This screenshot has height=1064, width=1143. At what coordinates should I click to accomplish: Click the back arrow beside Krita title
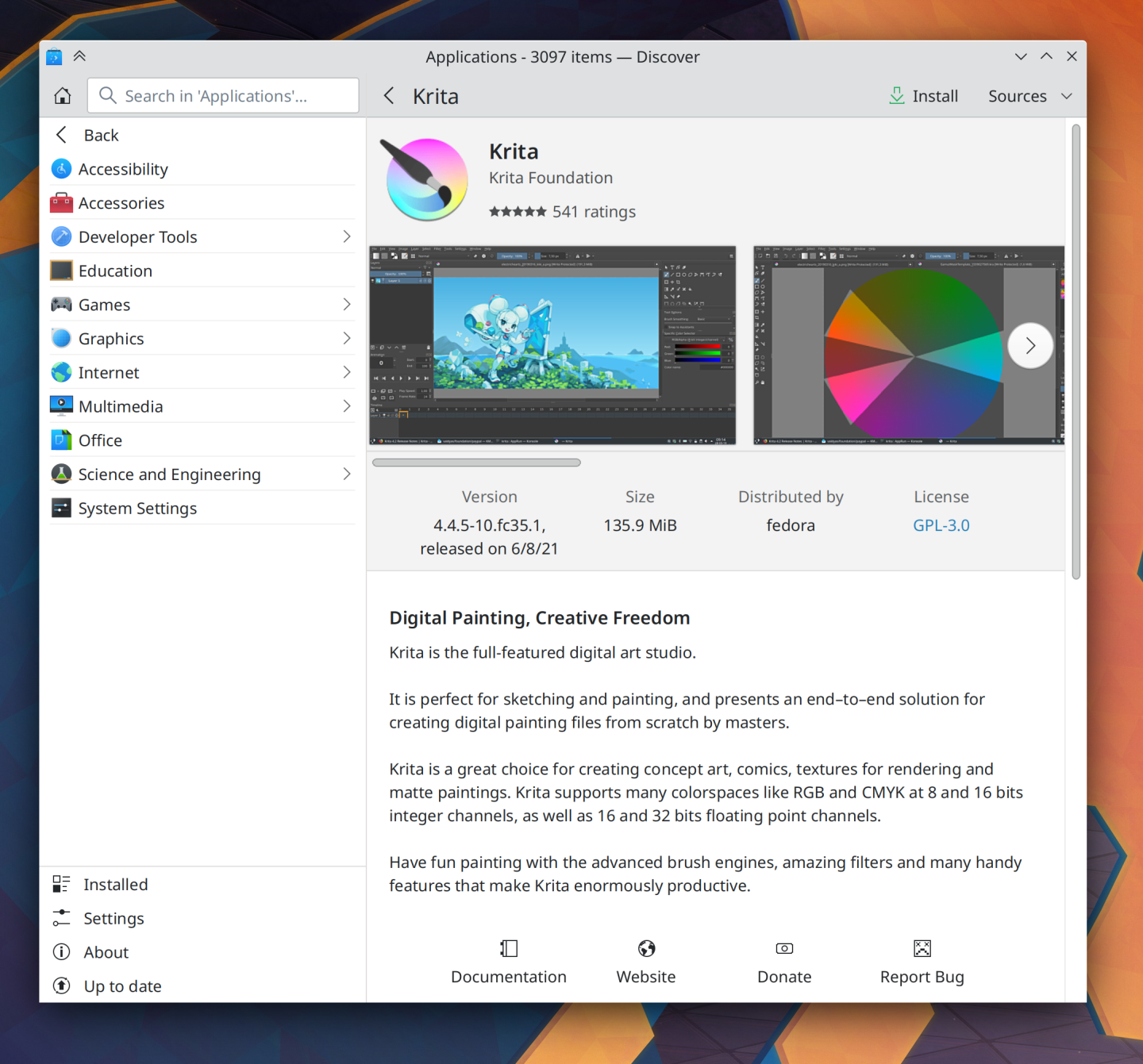point(389,96)
